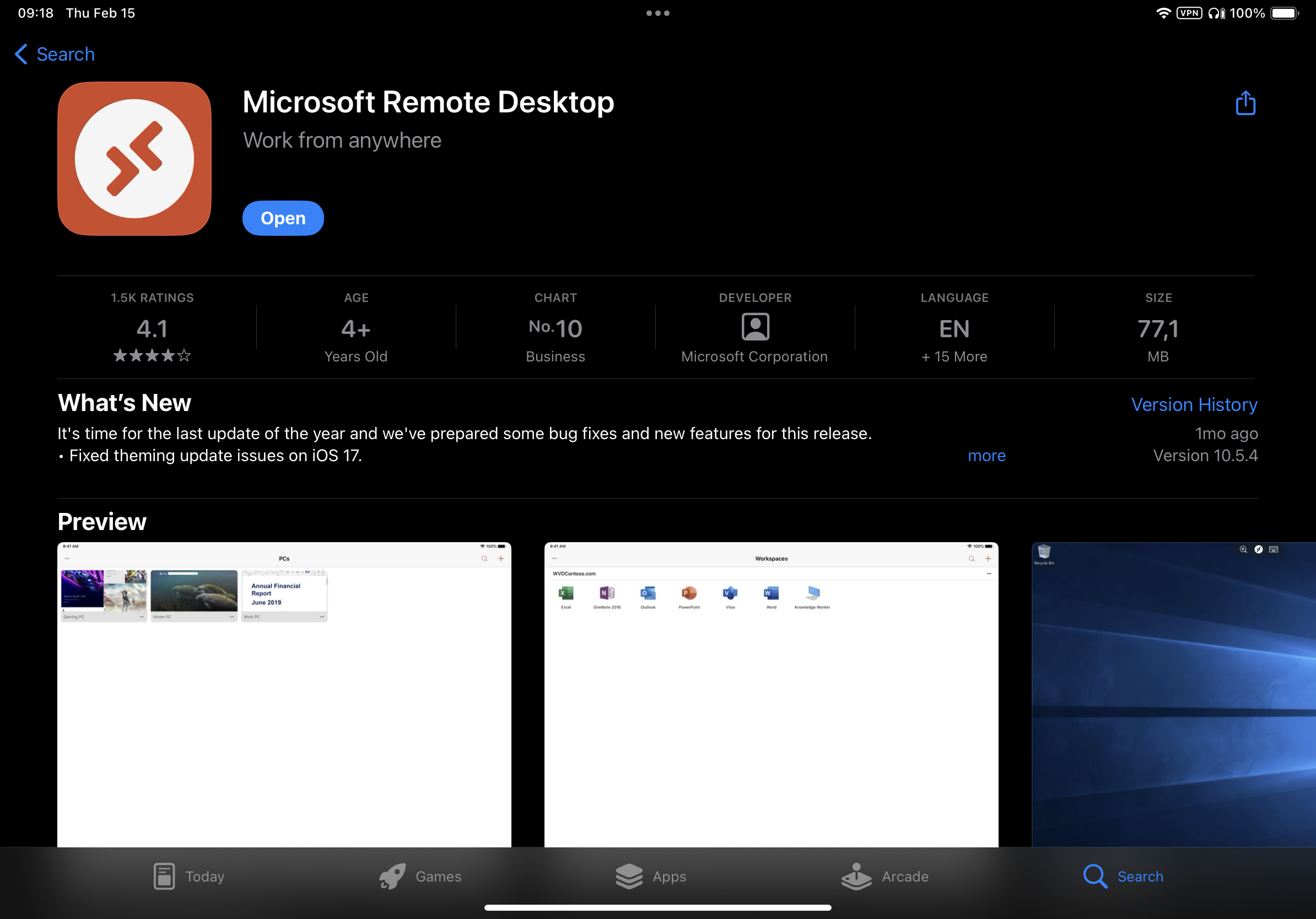Tap the 4+ age rating
This screenshot has width=1316, height=919.
tap(355, 329)
